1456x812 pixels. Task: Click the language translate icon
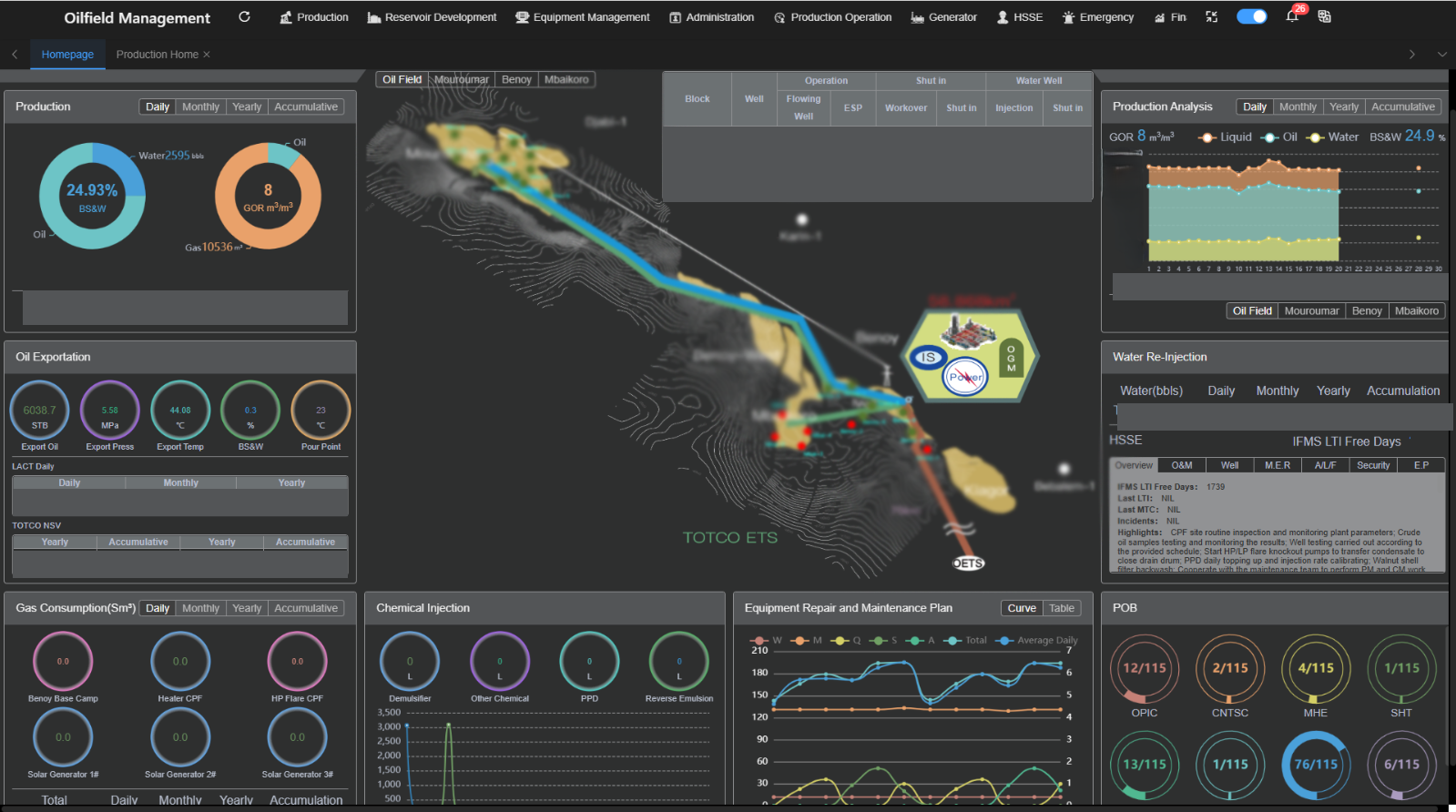(x=1324, y=16)
